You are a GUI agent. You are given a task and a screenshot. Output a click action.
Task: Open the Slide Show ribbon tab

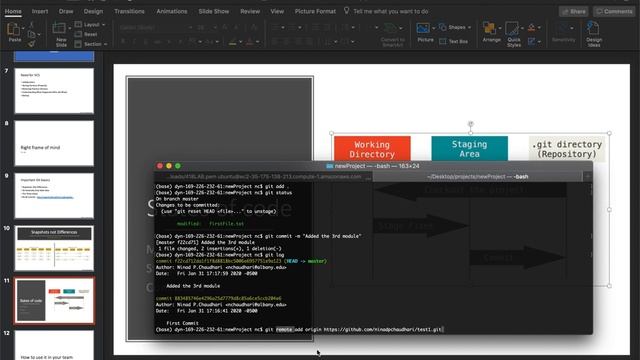coord(213,11)
